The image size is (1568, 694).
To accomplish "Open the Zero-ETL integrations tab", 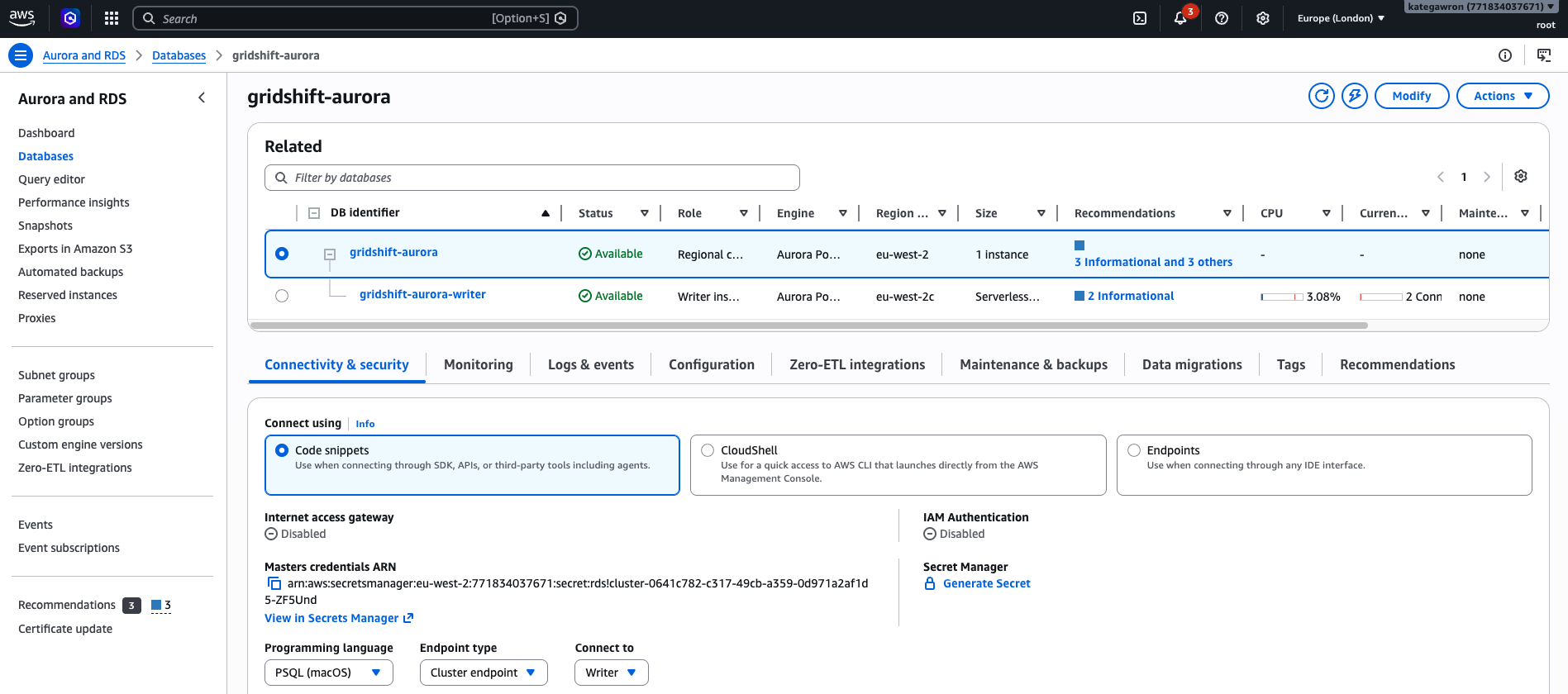I will pyautogui.click(x=857, y=364).
